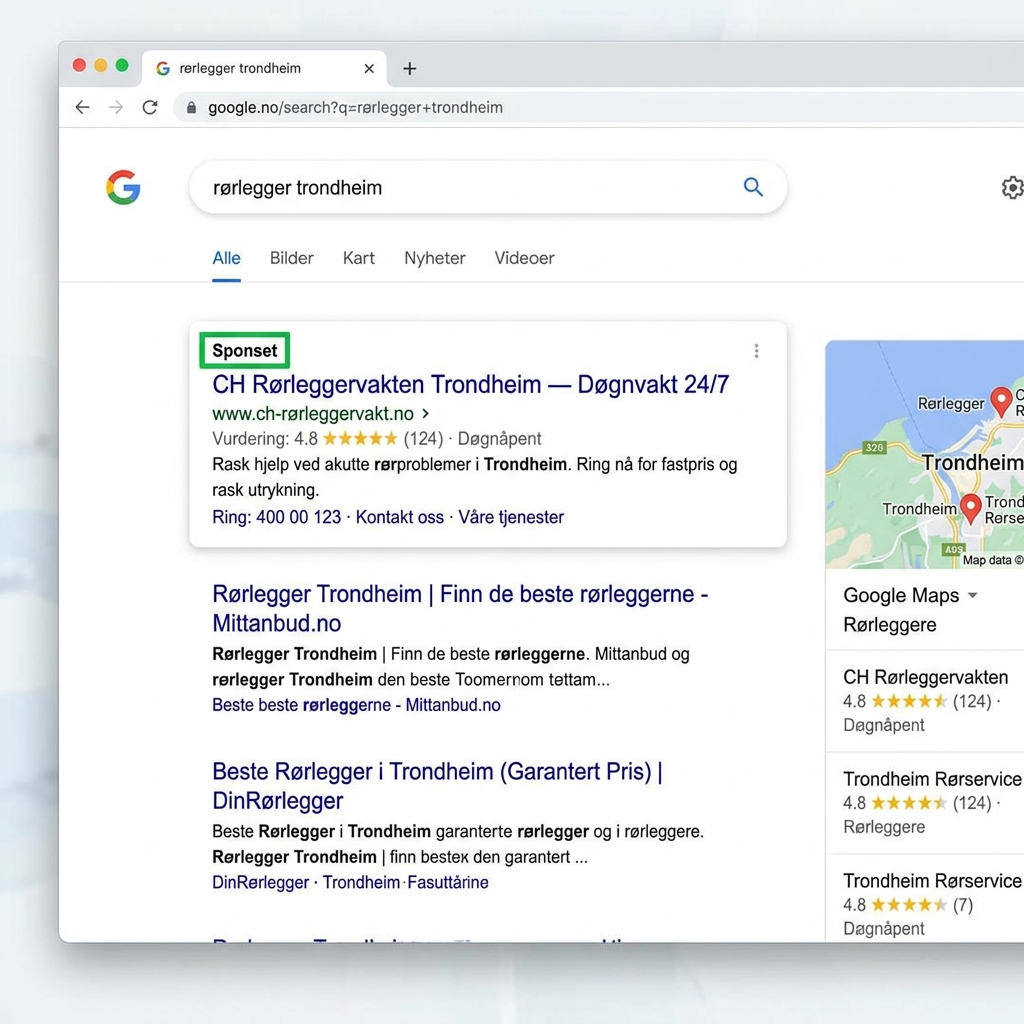Click the address bar URL field
1024x1024 pixels.
point(598,108)
